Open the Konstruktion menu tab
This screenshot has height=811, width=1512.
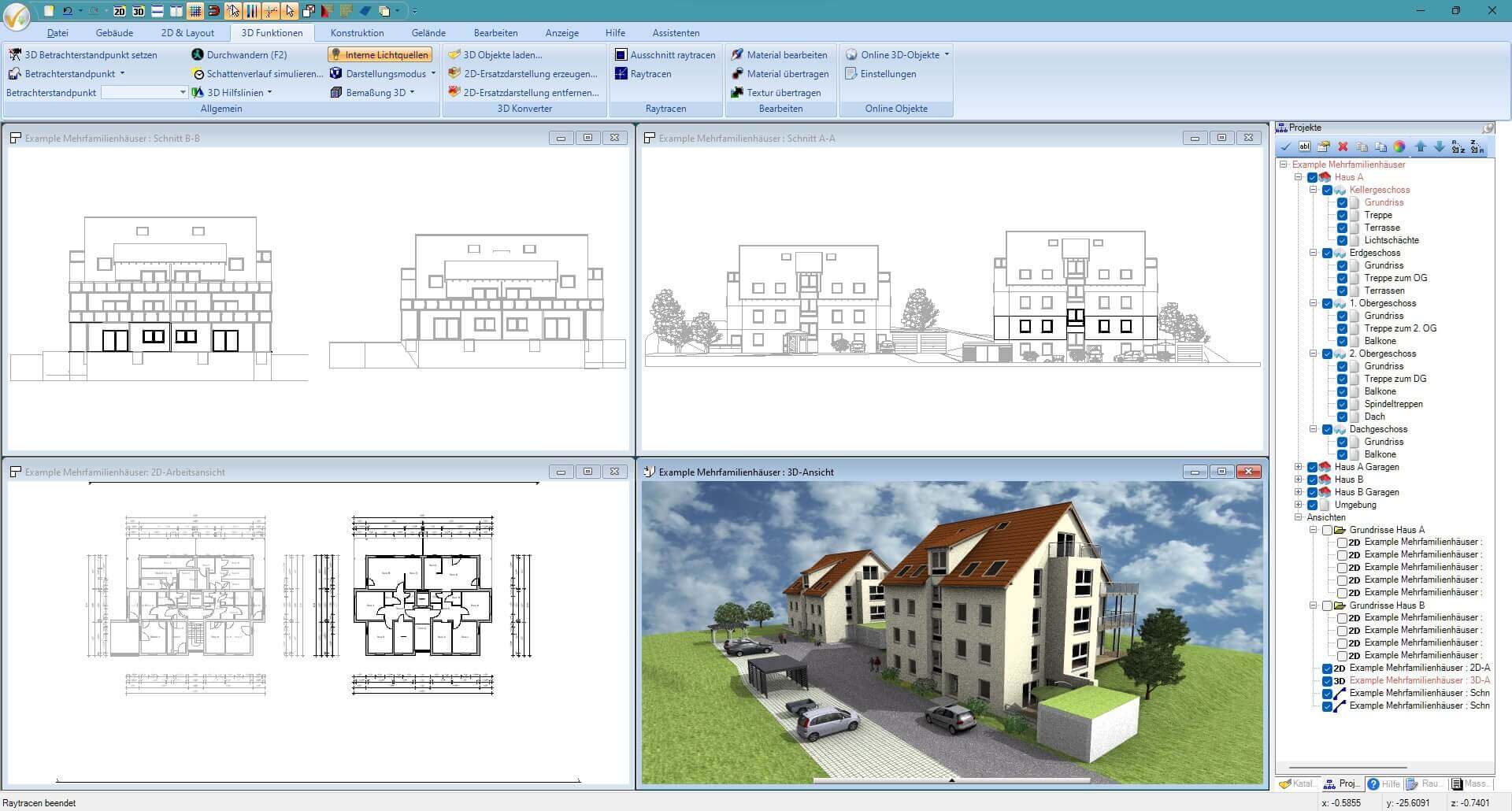pyautogui.click(x=357, y=32)
